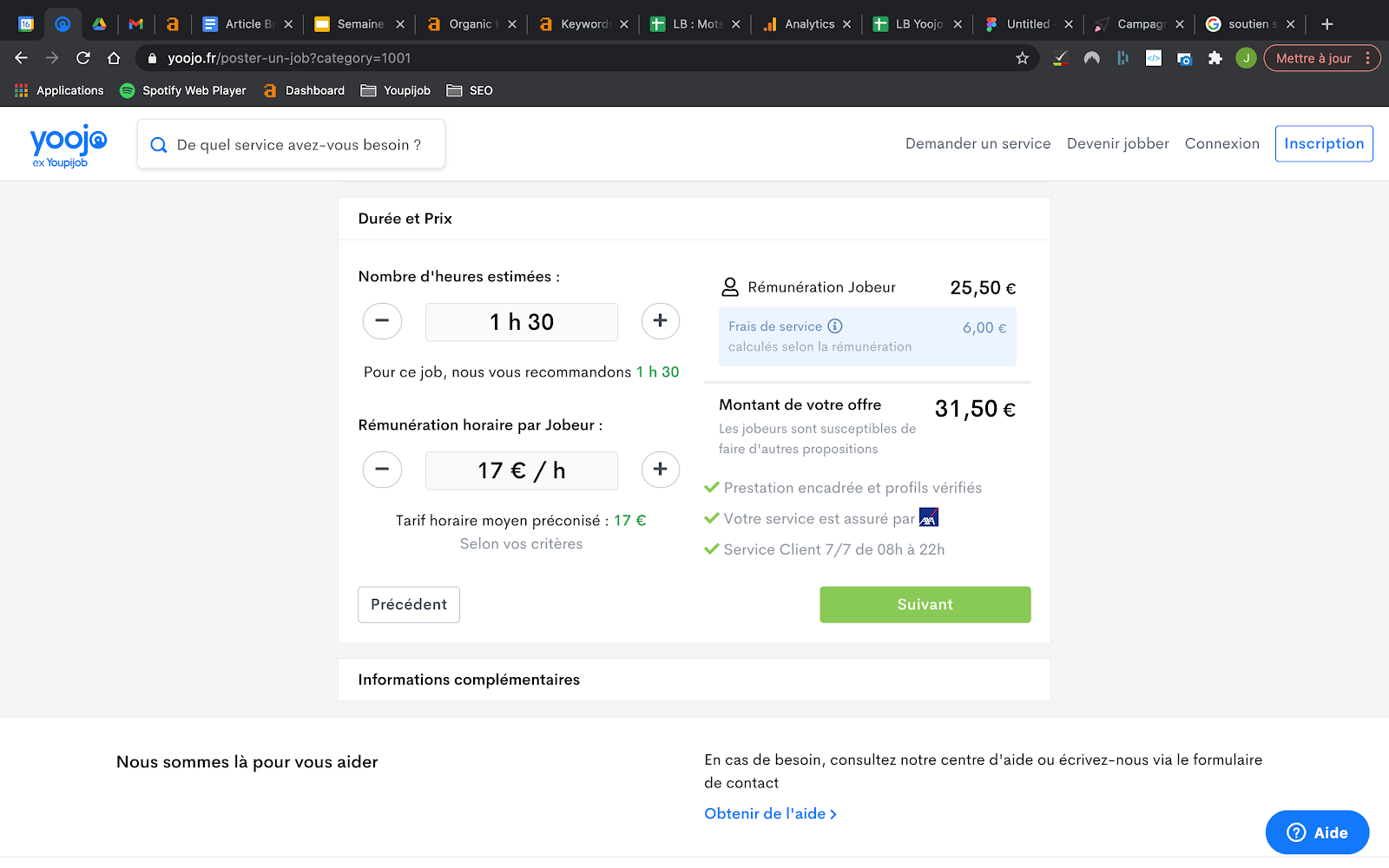
Task: Open the Aide help chat button
Action: pos(1317,832)
